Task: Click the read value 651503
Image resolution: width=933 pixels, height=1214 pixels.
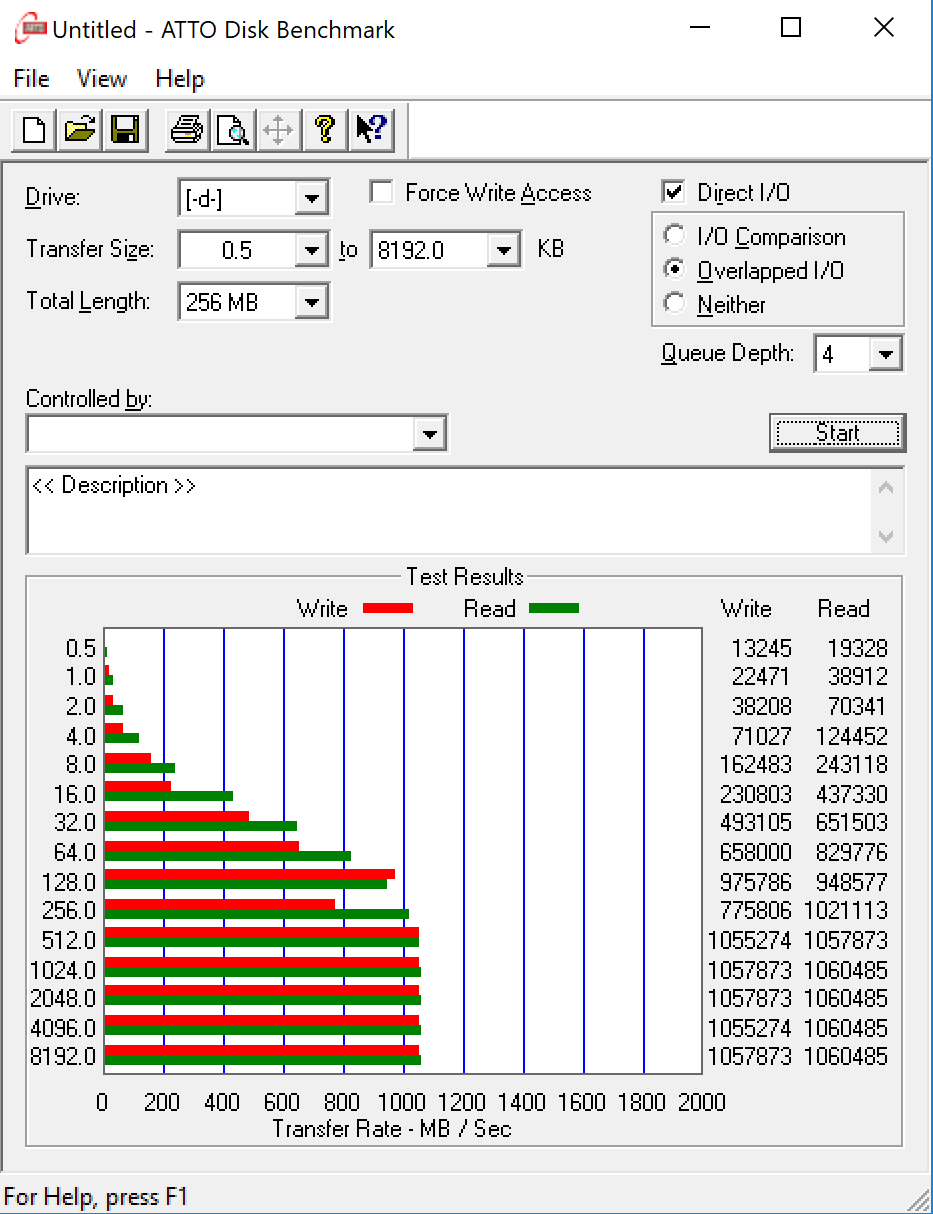Action: 851,823
